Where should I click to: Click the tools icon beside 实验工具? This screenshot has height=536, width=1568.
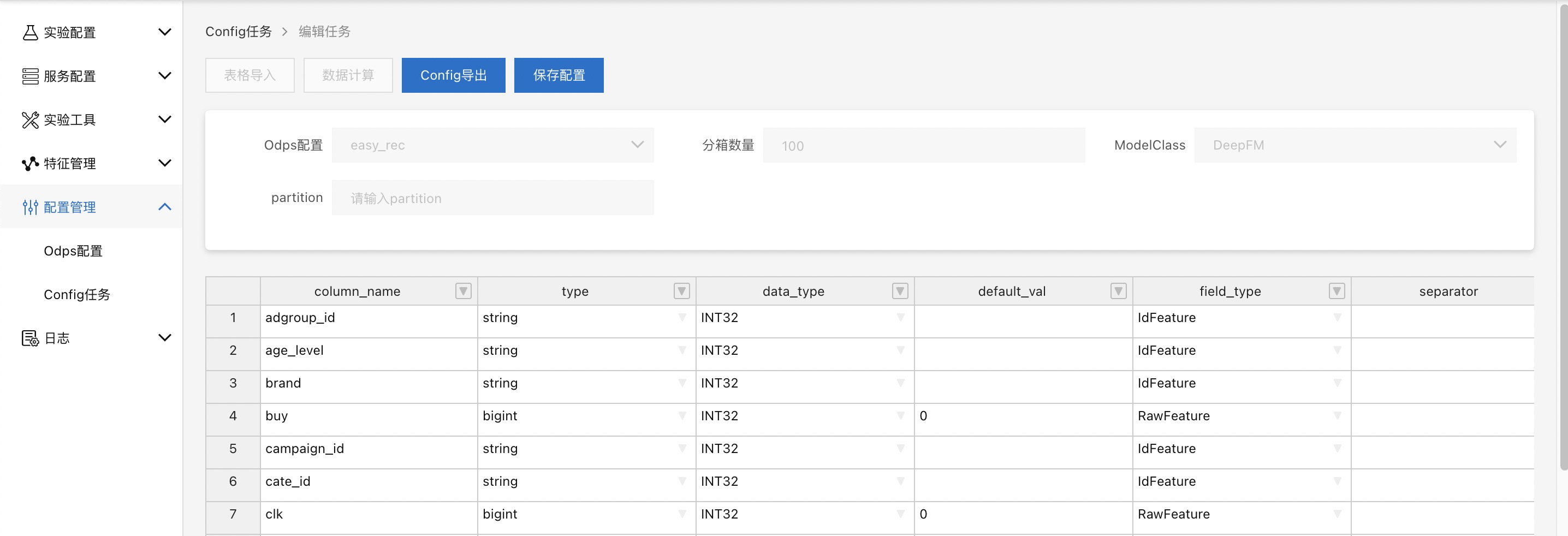(x=30, y=120)
